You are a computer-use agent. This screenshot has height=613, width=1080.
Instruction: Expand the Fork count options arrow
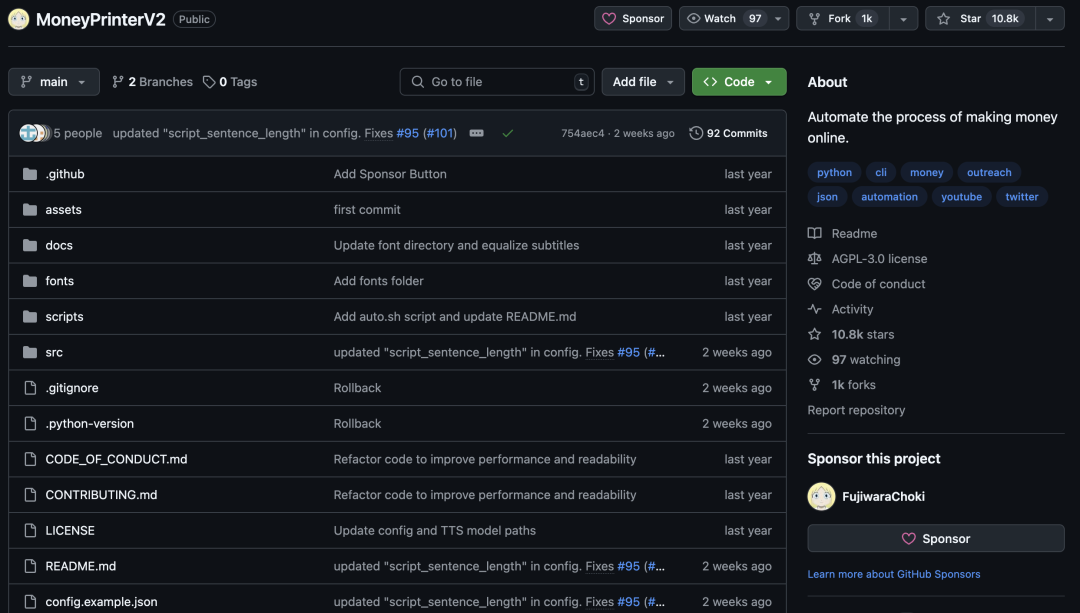pyautogui.click(x=903, y=18)
